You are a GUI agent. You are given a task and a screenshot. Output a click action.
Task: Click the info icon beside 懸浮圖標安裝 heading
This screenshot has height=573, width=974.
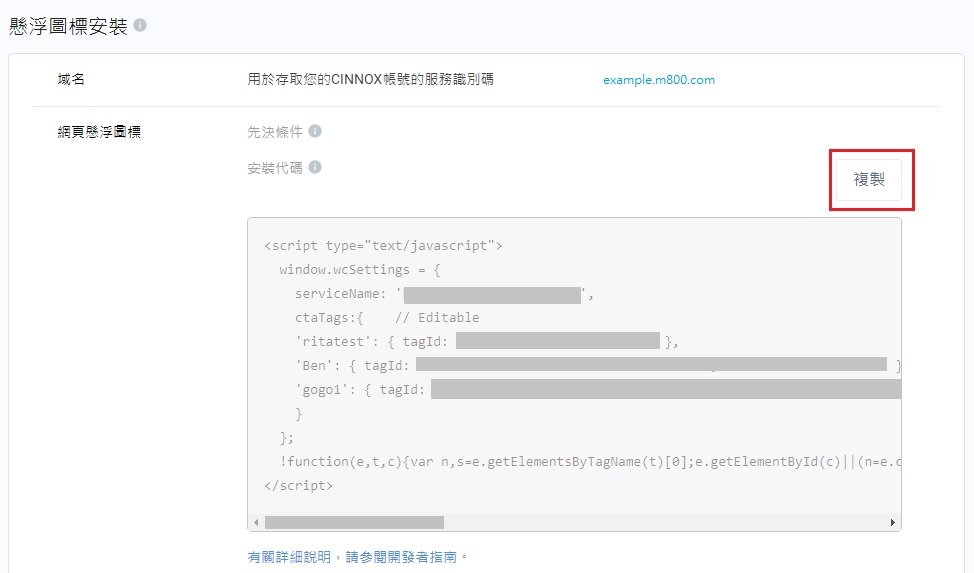pos(140,26)
